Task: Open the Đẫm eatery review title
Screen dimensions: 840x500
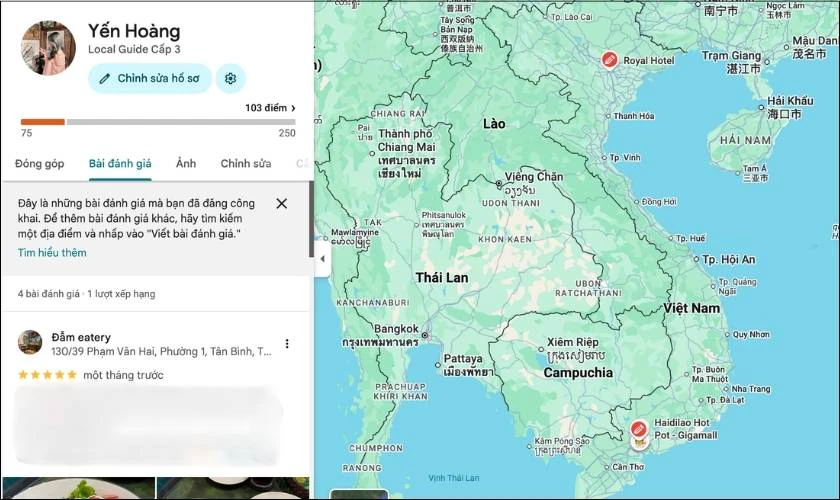Action: click(x=81, y=337)
